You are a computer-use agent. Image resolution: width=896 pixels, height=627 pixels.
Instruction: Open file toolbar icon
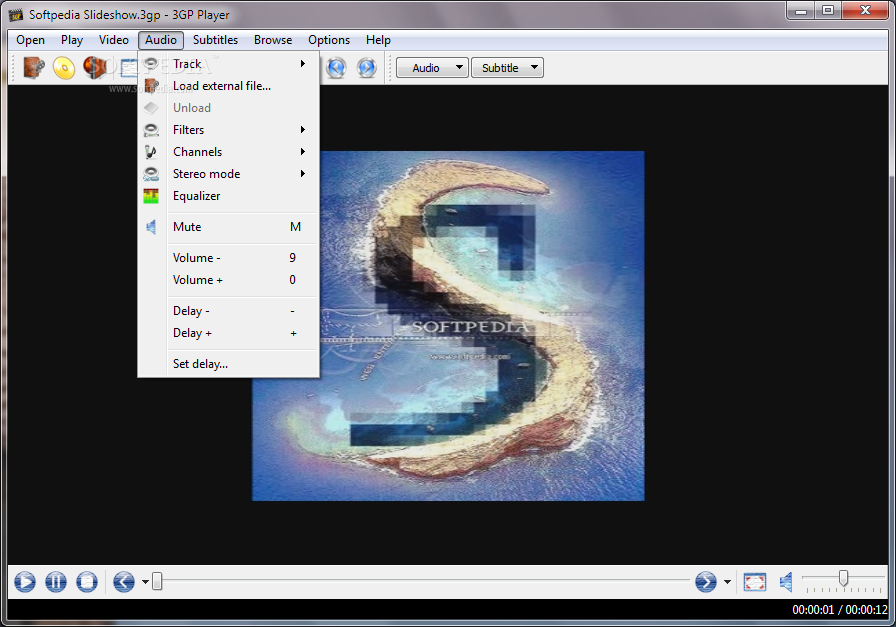coord(34,67)
